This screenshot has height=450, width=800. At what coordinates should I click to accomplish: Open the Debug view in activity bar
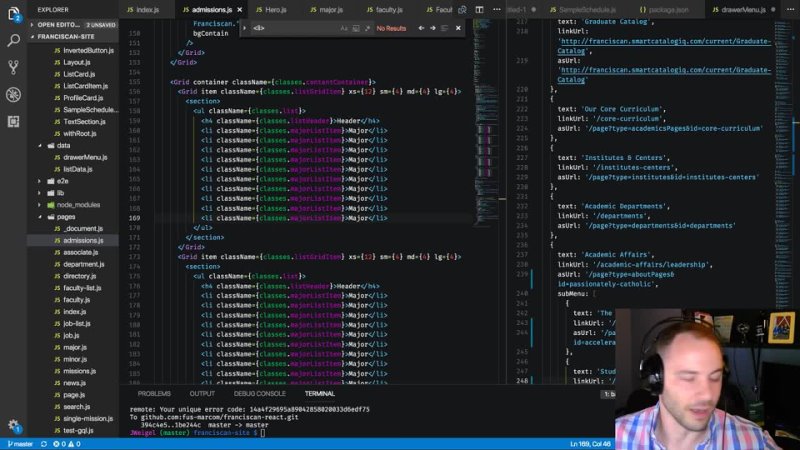13,94
